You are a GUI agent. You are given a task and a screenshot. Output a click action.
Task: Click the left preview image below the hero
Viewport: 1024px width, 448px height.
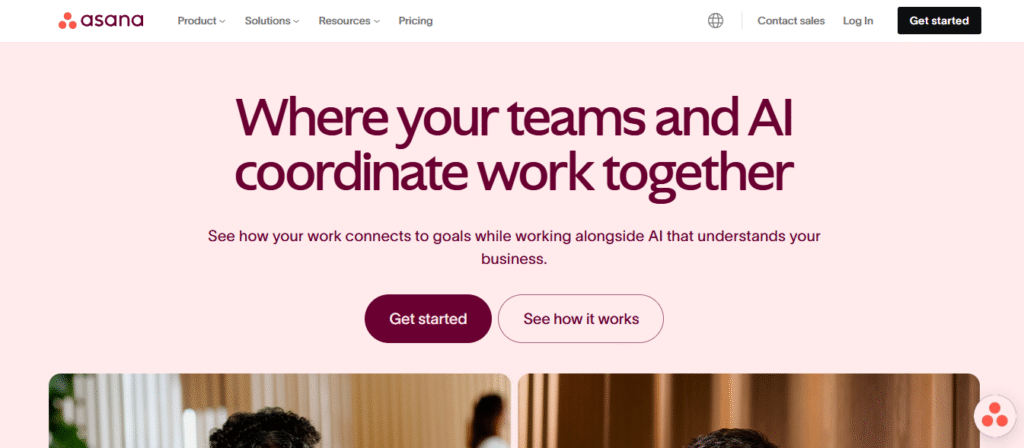(279, 411)
